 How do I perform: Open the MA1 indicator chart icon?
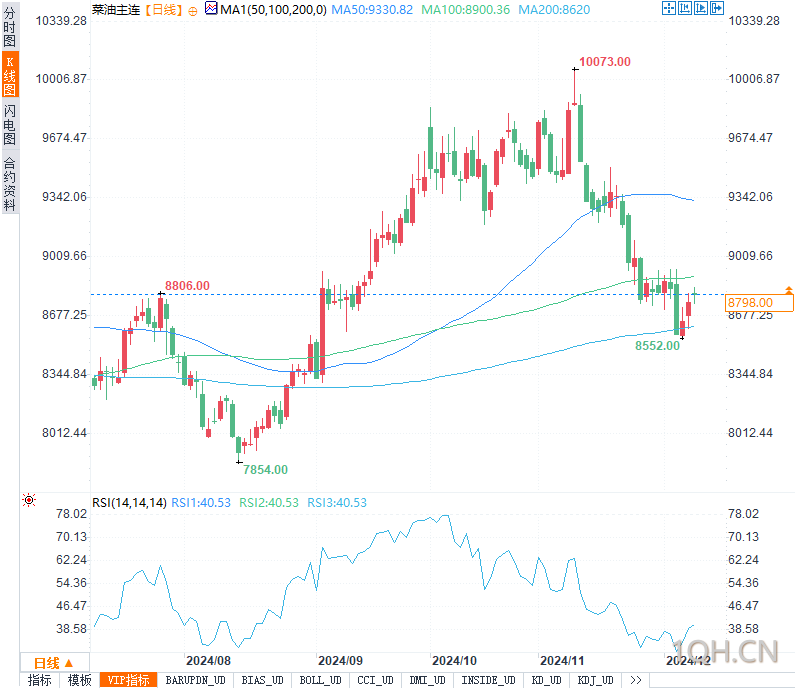coord(211,8)
